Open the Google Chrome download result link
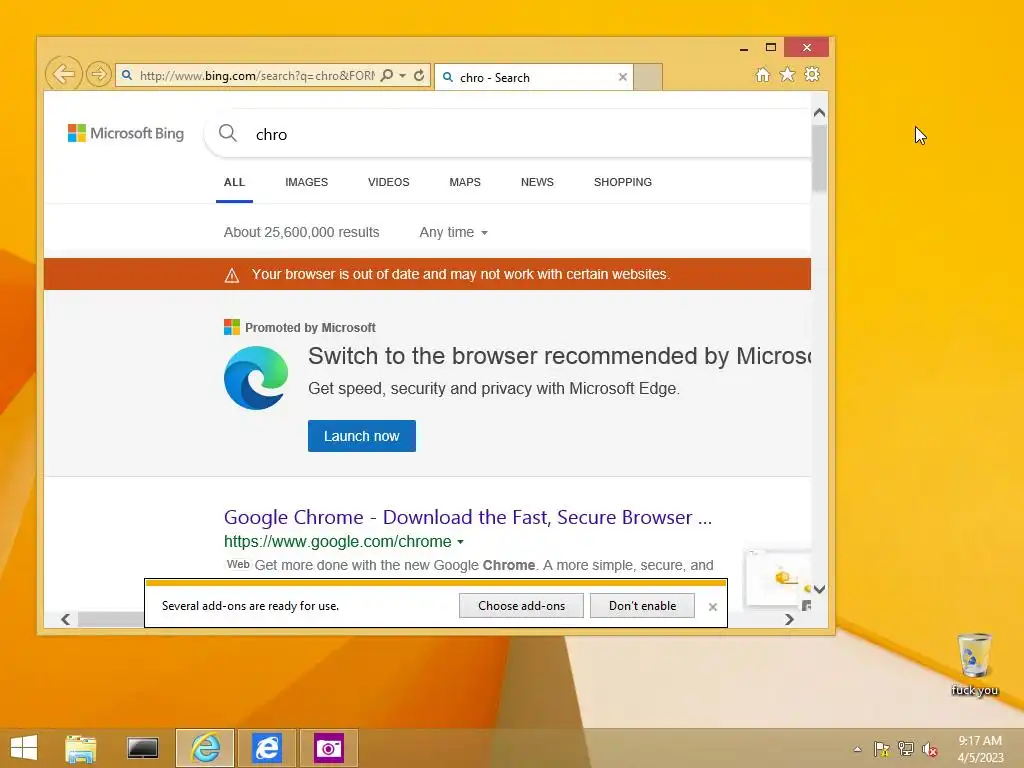The image size is (1024, 768). click(468, 517)
